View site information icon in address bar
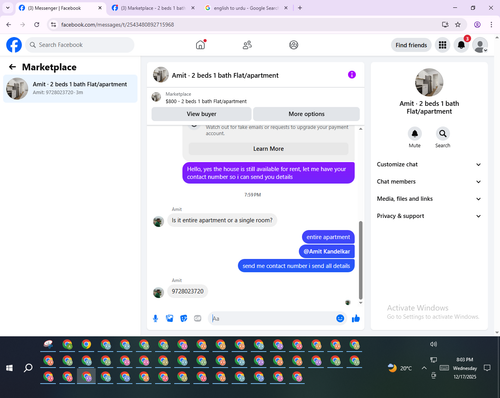Viewport: 500px width, 398px height. (53, 24)
